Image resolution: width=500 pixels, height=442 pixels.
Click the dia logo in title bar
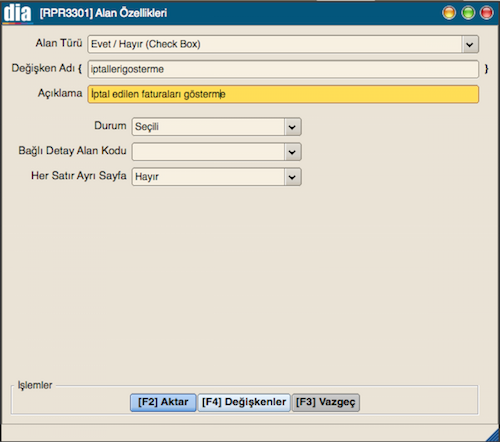click(17, 13)
